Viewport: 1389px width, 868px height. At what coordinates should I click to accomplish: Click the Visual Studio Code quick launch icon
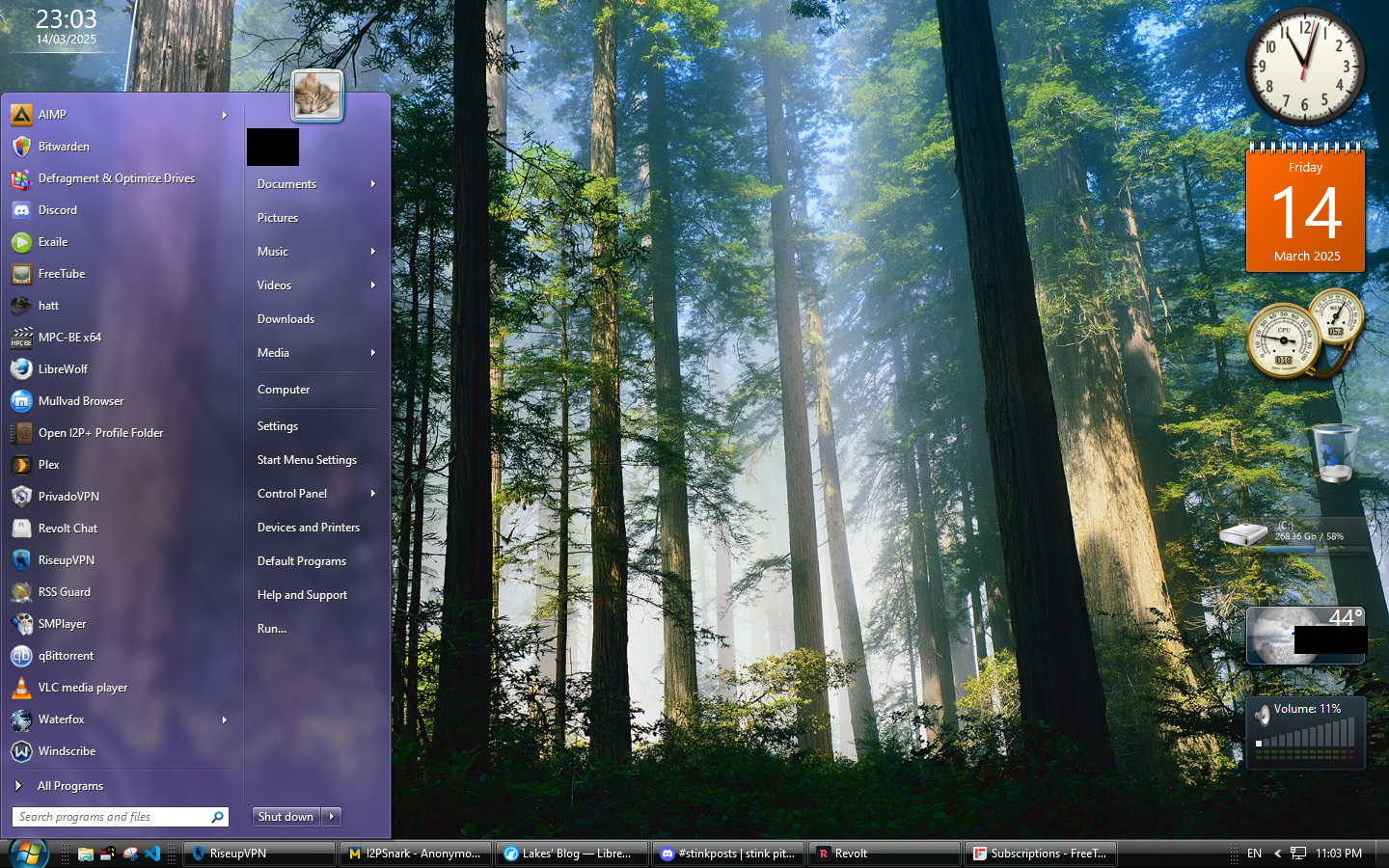point(152,854)
